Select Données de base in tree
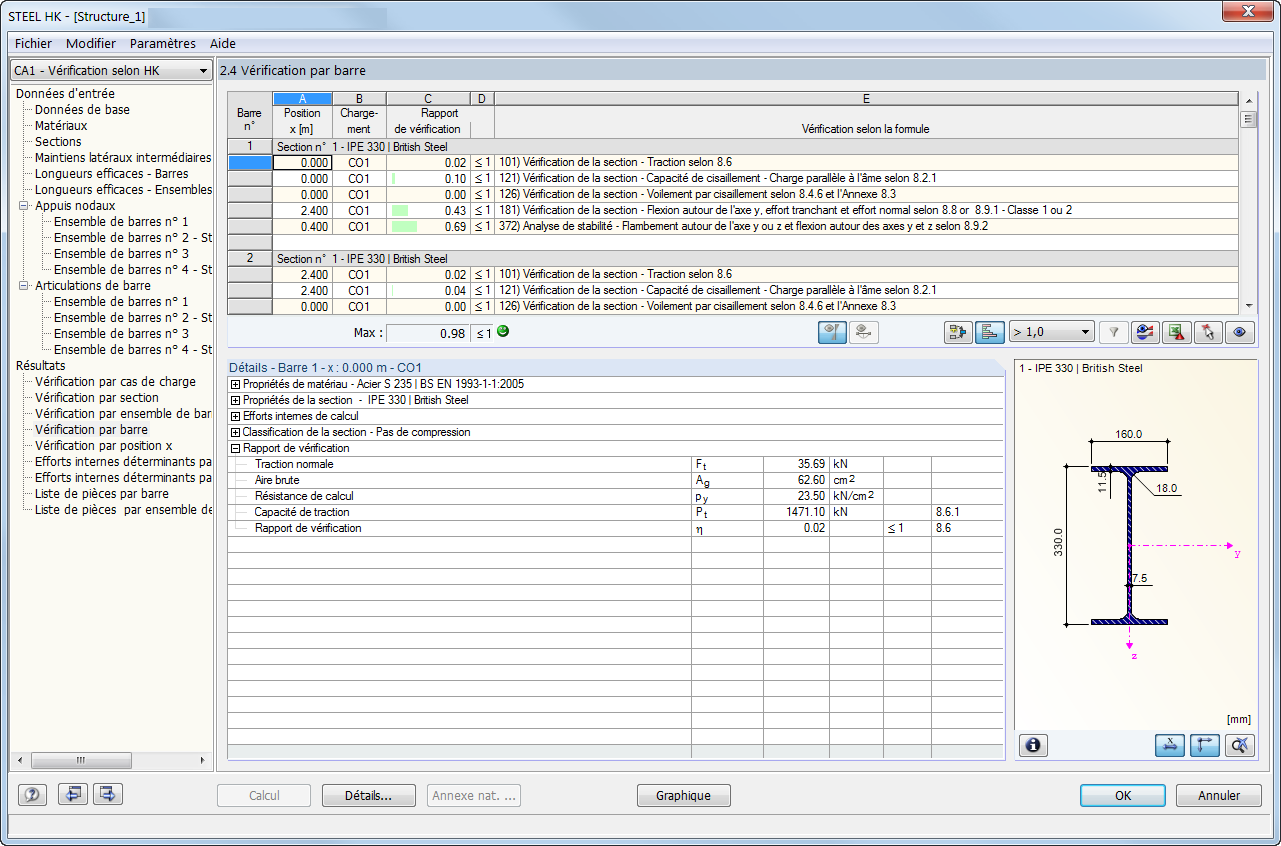 pyautogui.click(x=82, y=110)
